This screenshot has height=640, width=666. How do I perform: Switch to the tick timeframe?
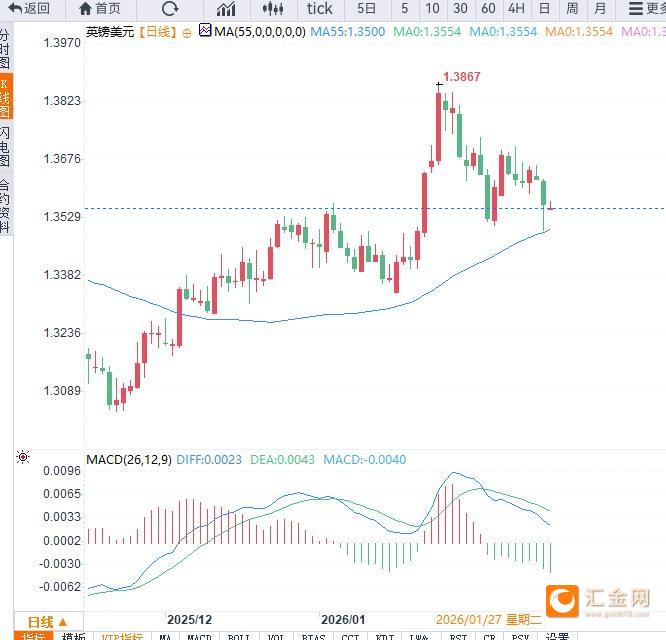[x=319, y=8]
